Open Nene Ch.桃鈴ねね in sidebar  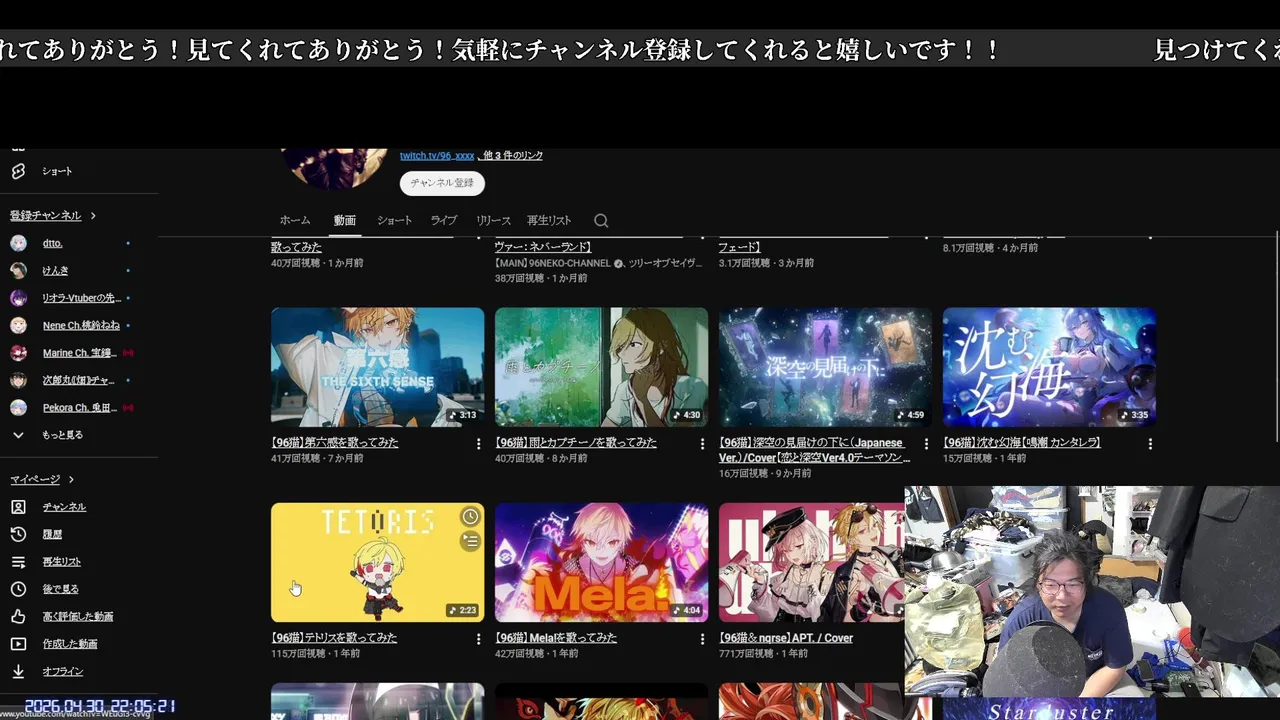click(x=81, y=325)
